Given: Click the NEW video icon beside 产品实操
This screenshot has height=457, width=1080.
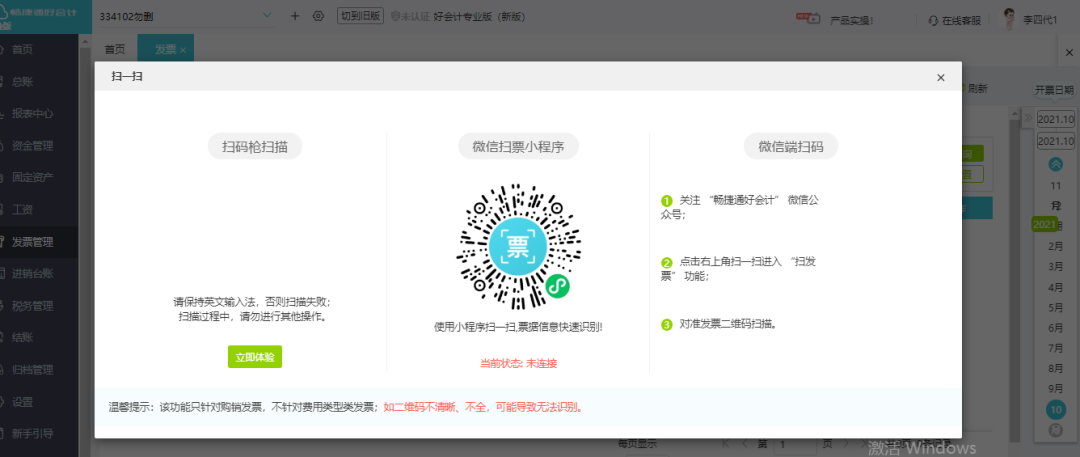Looking at the screenshot, I should click(807, 18).
